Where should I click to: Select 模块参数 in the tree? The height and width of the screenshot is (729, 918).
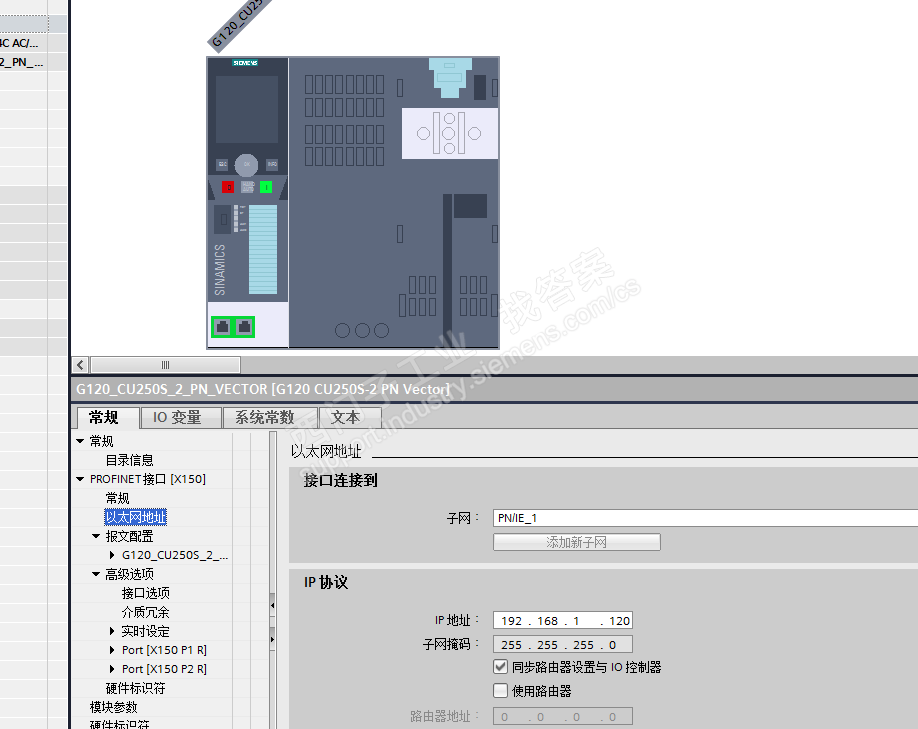(114, 707)
